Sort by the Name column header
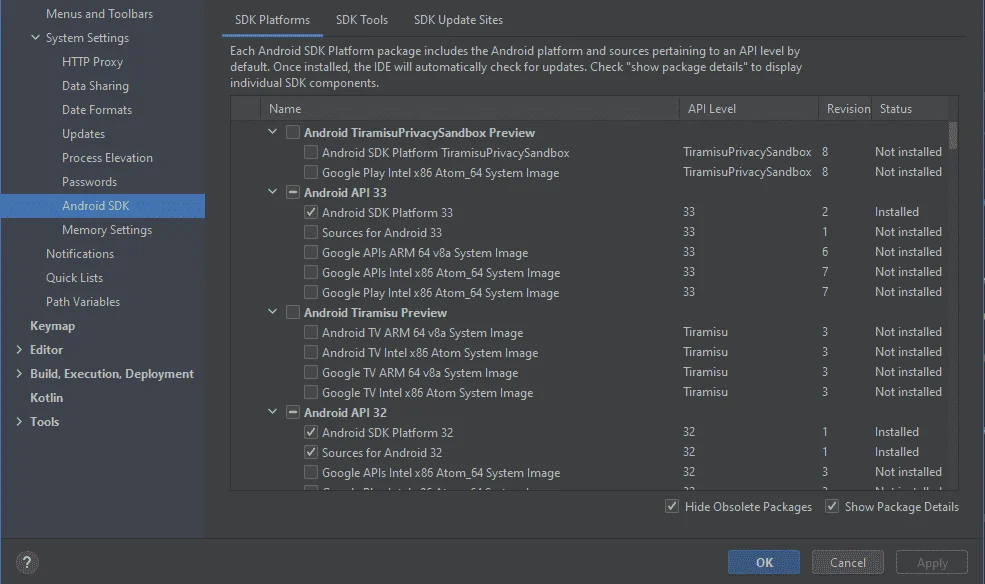 coord(470,109)
